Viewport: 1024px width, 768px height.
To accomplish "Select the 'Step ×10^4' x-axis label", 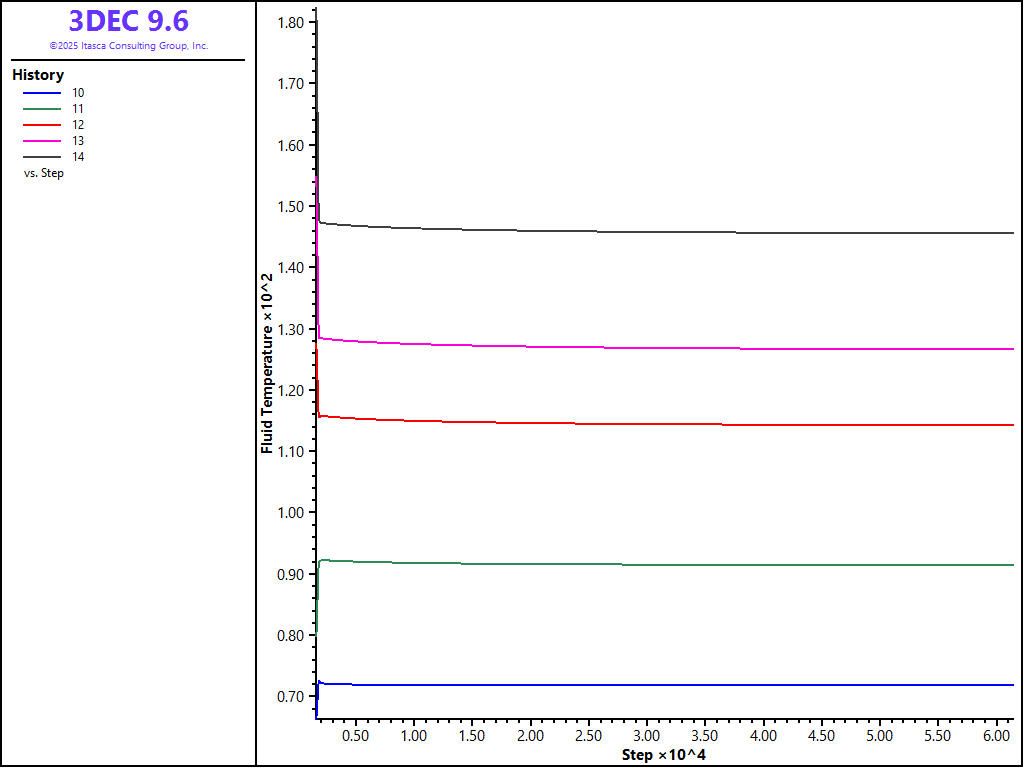I will pos(663,754).
